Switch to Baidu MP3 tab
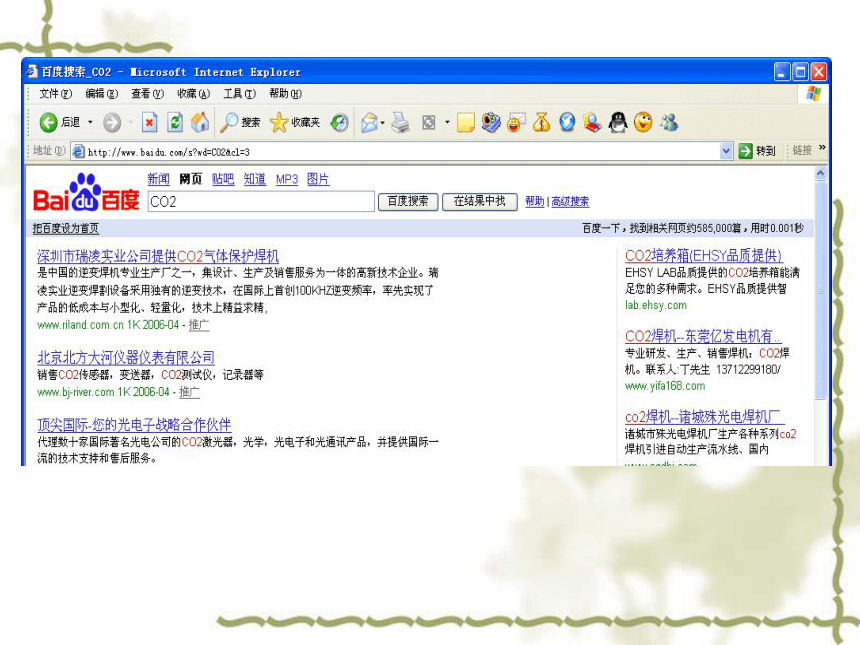The width and height of the screenshot is (860, 645). tap(287, 179)
